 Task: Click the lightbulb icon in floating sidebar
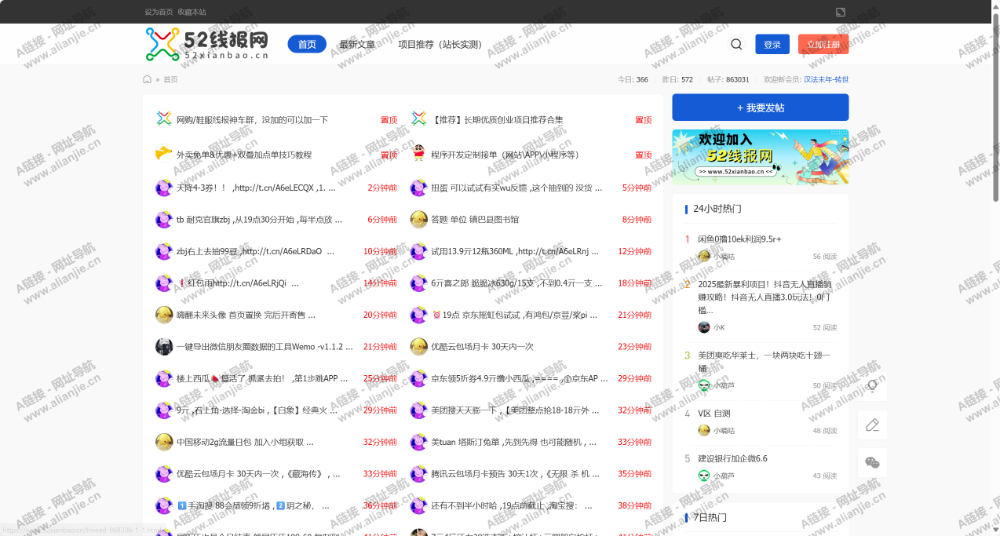point(872,386)
